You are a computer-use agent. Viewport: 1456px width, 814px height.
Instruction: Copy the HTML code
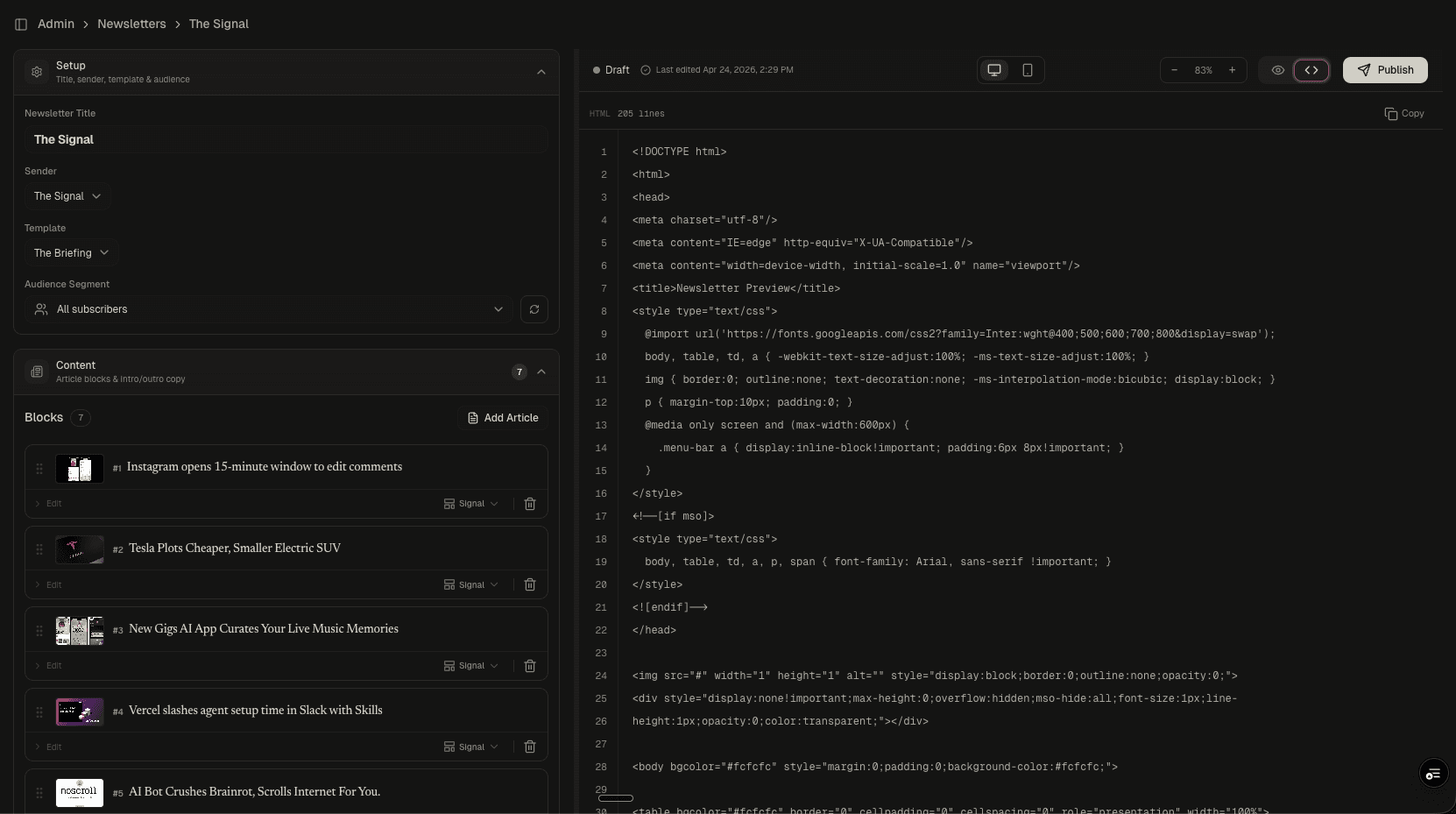click(1404, 114)
